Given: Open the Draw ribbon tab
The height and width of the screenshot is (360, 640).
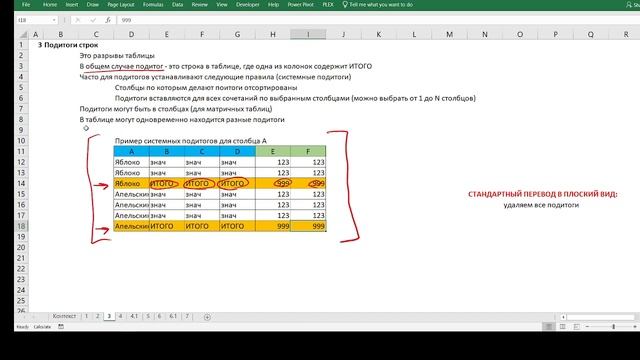Looking at the screenshot, I should pyautogui.click(x=93, y=4).
